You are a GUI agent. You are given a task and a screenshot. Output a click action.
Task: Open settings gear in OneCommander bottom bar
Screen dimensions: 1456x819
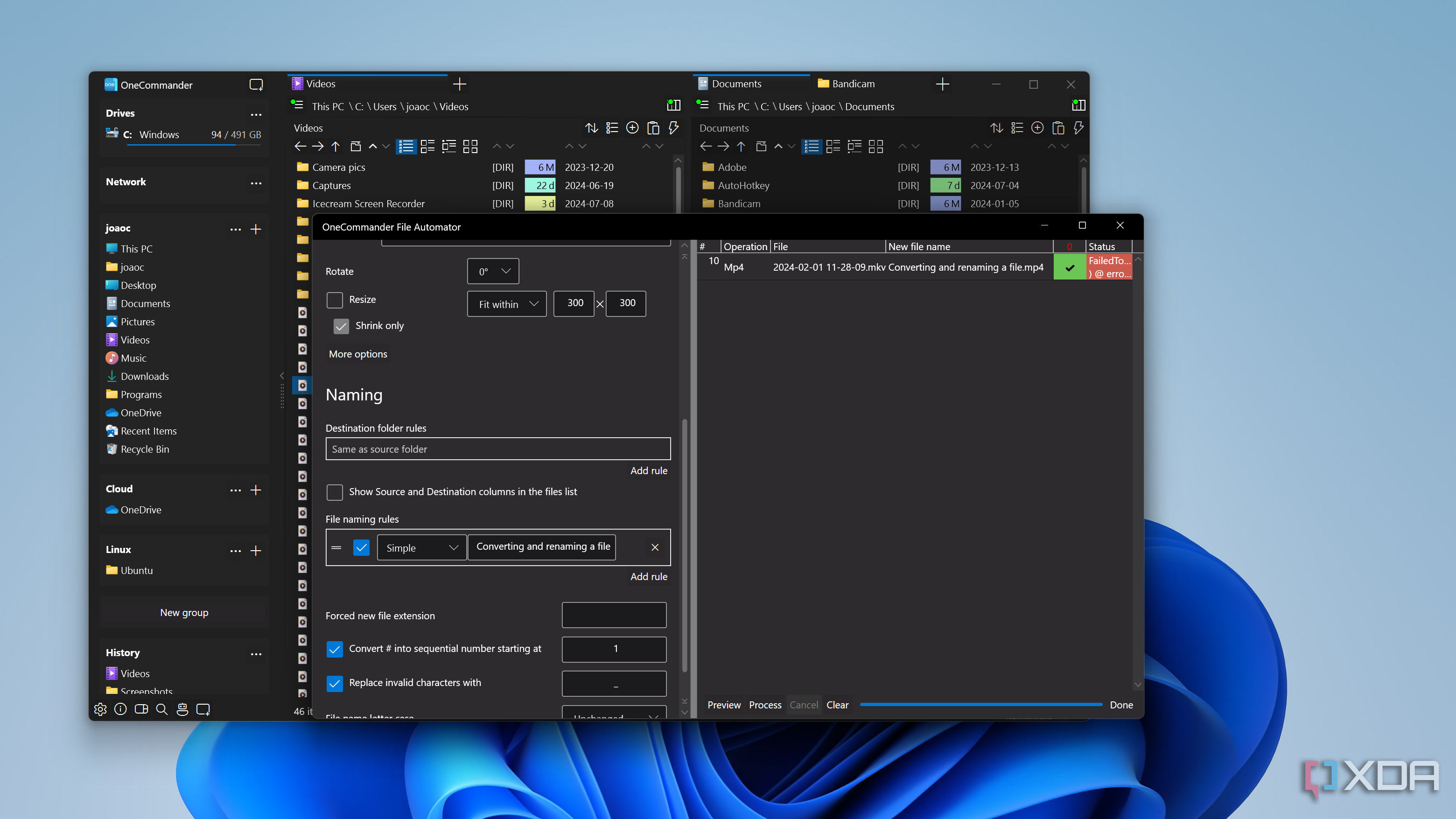100,709
